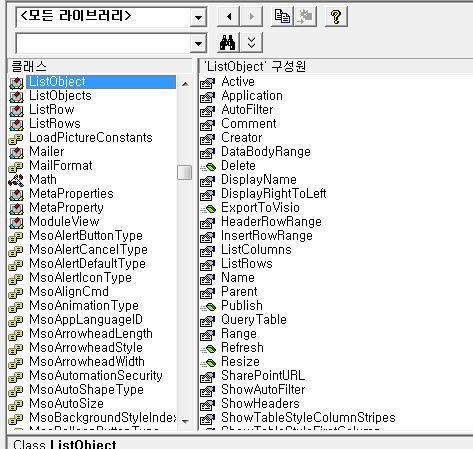Select the DataBodyRange member
This screenshot has width=473, height=449.
tap(266, 152)
